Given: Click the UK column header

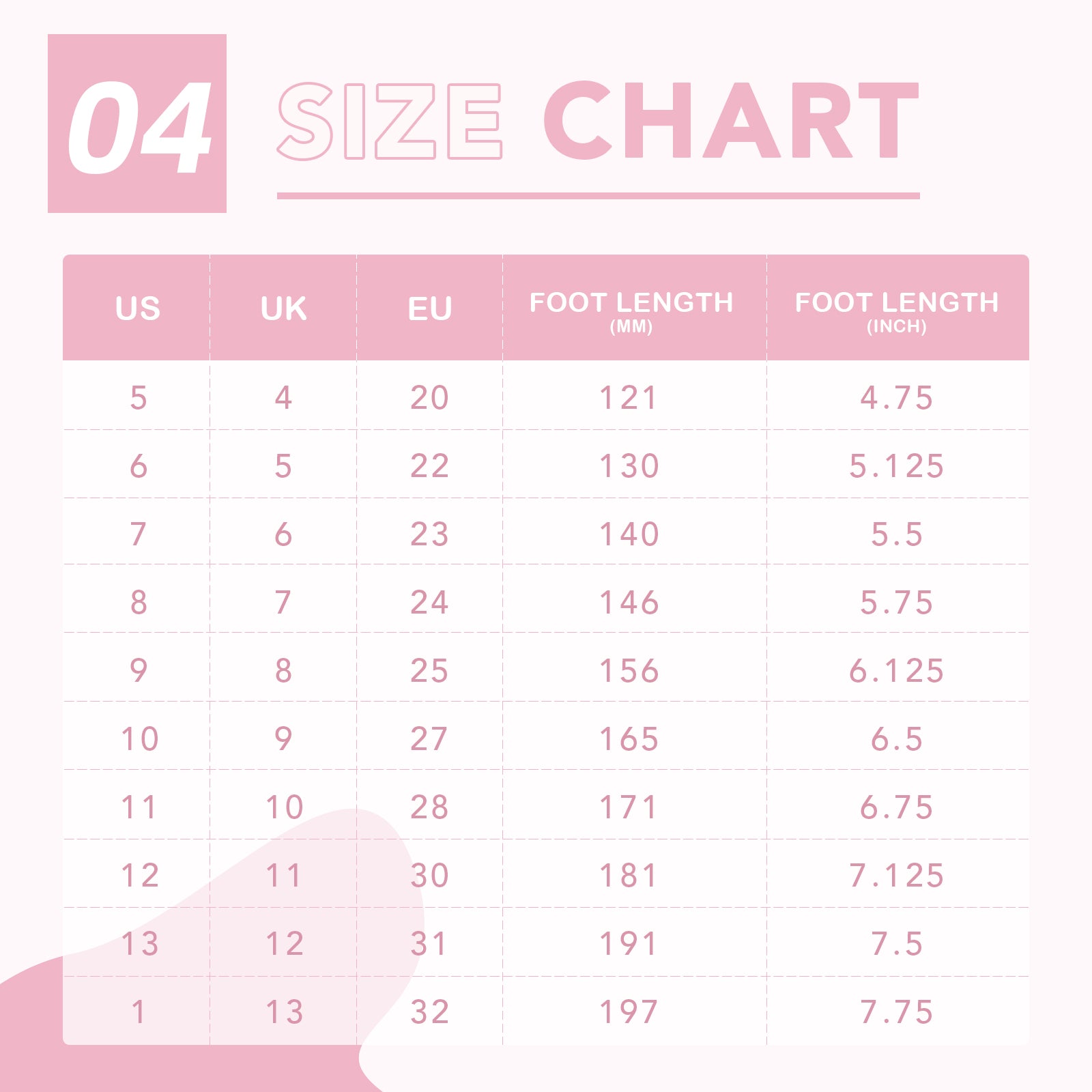Looking at the screenshot, I should click(283, 308).
